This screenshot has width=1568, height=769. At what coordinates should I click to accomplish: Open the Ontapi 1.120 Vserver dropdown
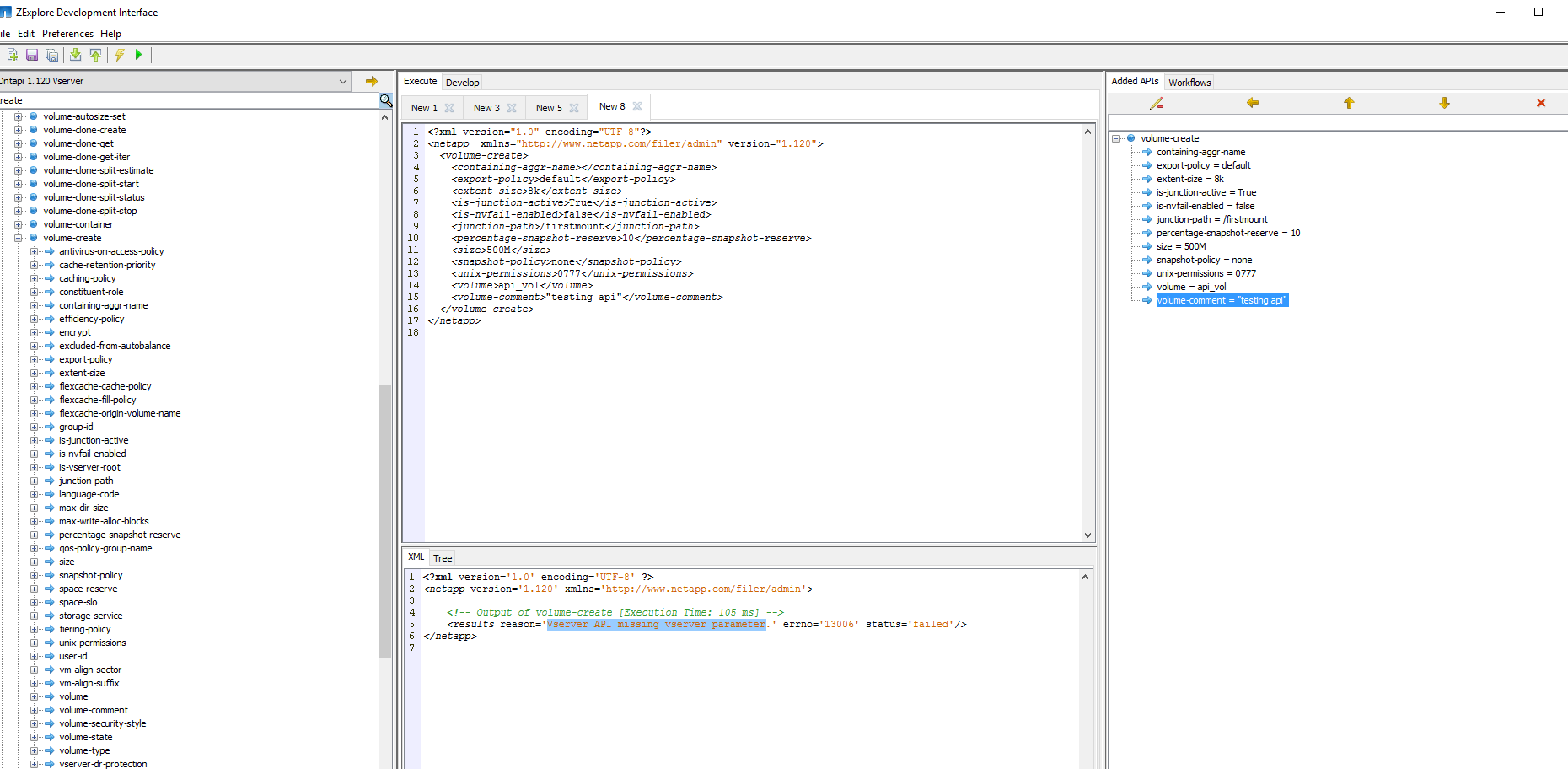point(343,82)
